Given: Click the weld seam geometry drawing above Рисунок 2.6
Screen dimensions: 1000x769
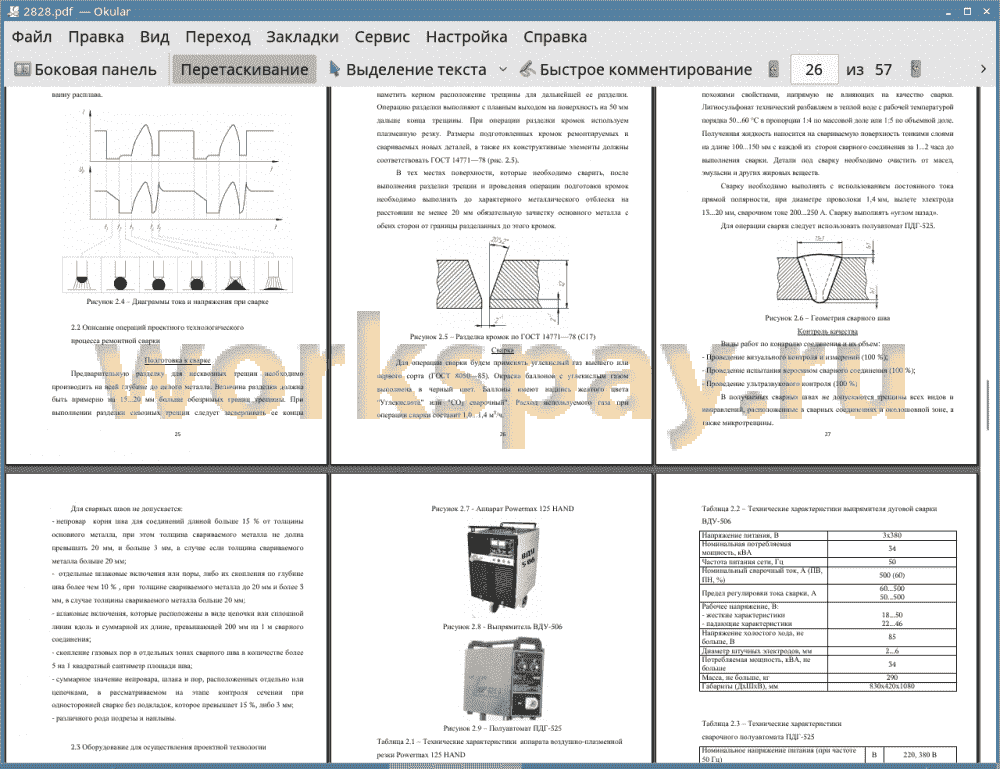Looking at the screenshot, I should (x=825, y=270).
